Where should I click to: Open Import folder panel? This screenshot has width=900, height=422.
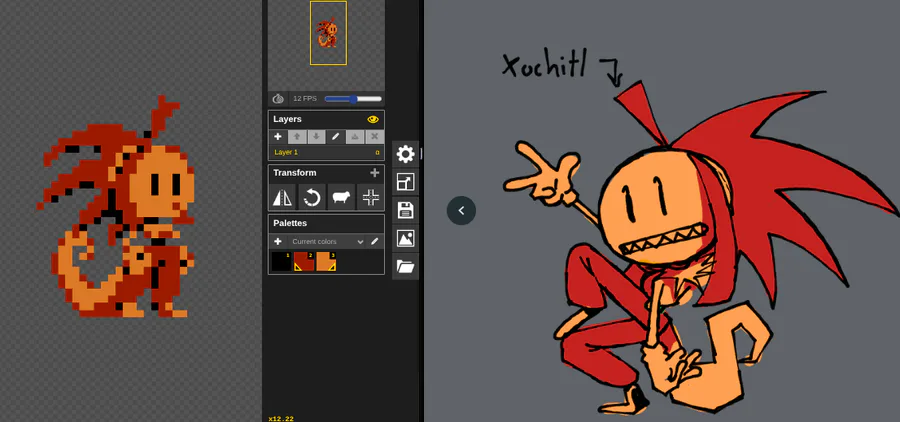(405, 266)
